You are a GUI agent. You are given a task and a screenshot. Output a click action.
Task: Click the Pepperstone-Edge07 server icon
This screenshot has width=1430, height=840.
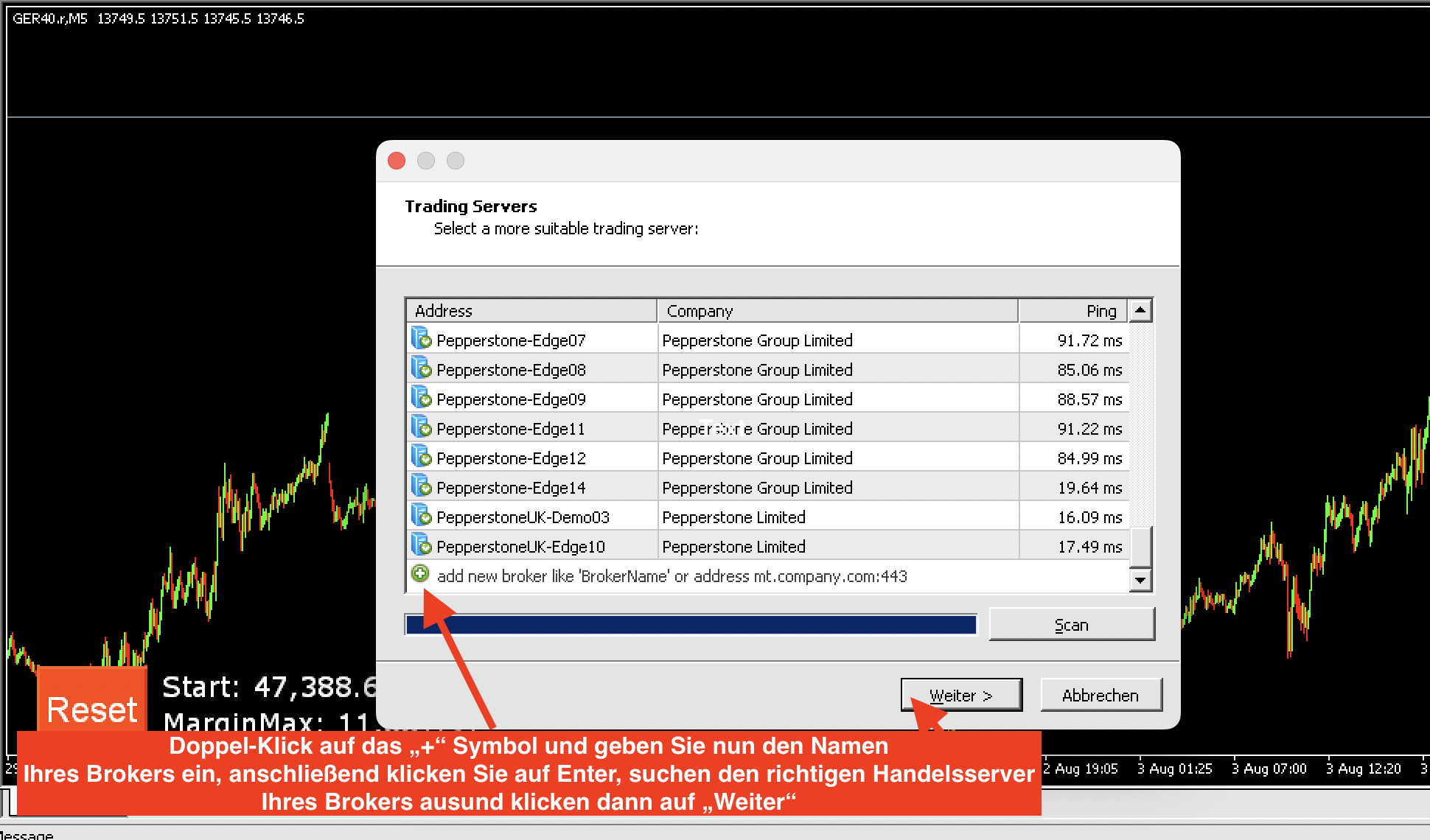[x=421, y=338]
